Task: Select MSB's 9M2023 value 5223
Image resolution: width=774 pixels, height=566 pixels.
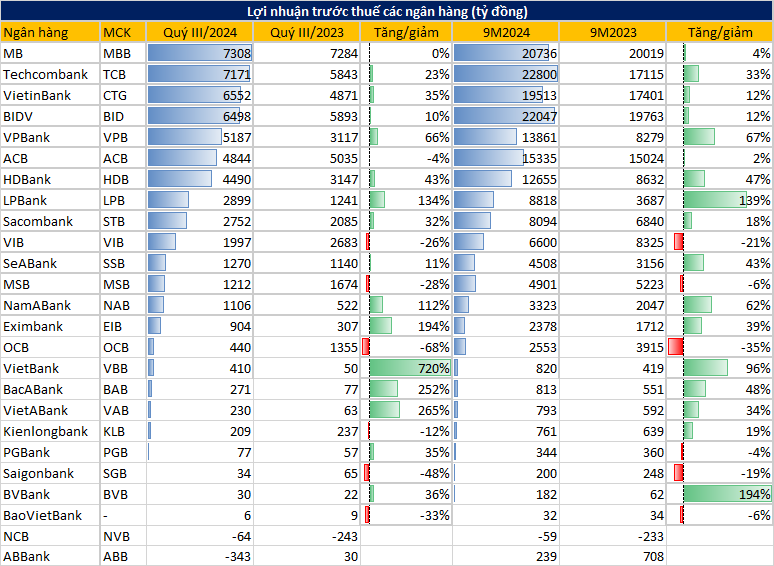Action: [x=613, y=284]
